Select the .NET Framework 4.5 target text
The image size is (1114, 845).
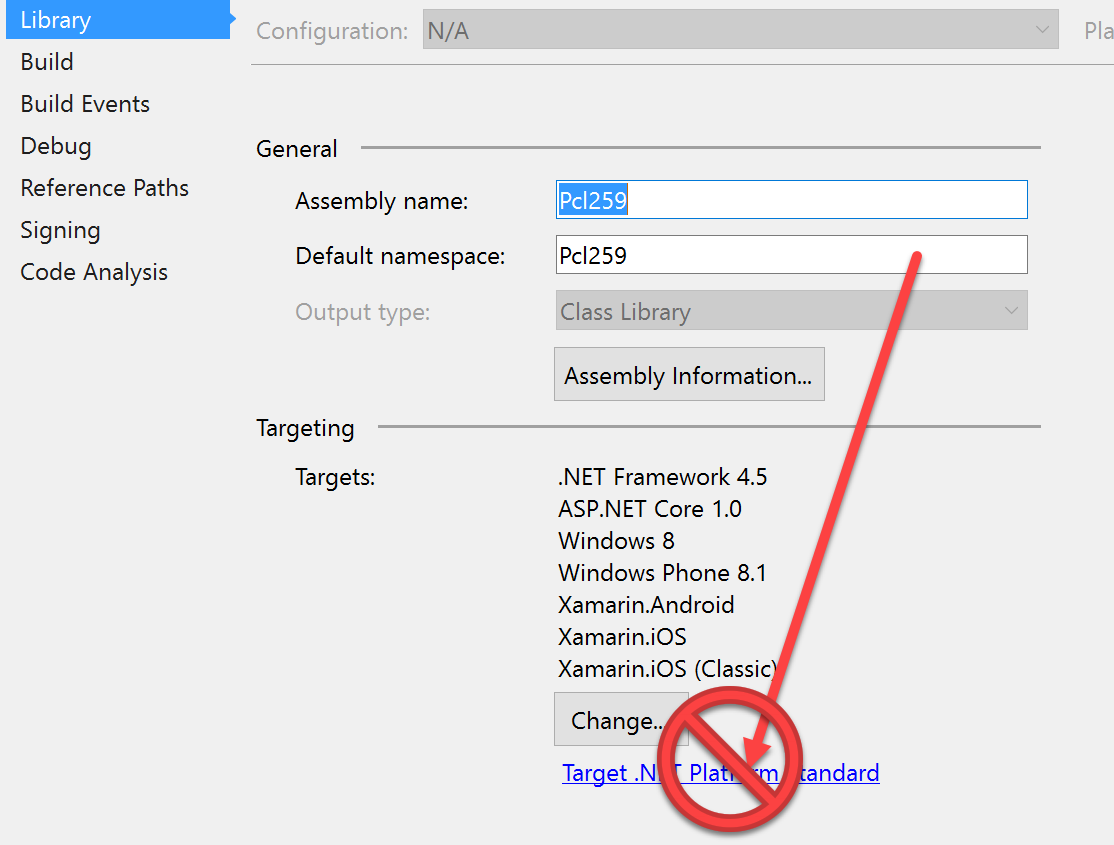662,477
